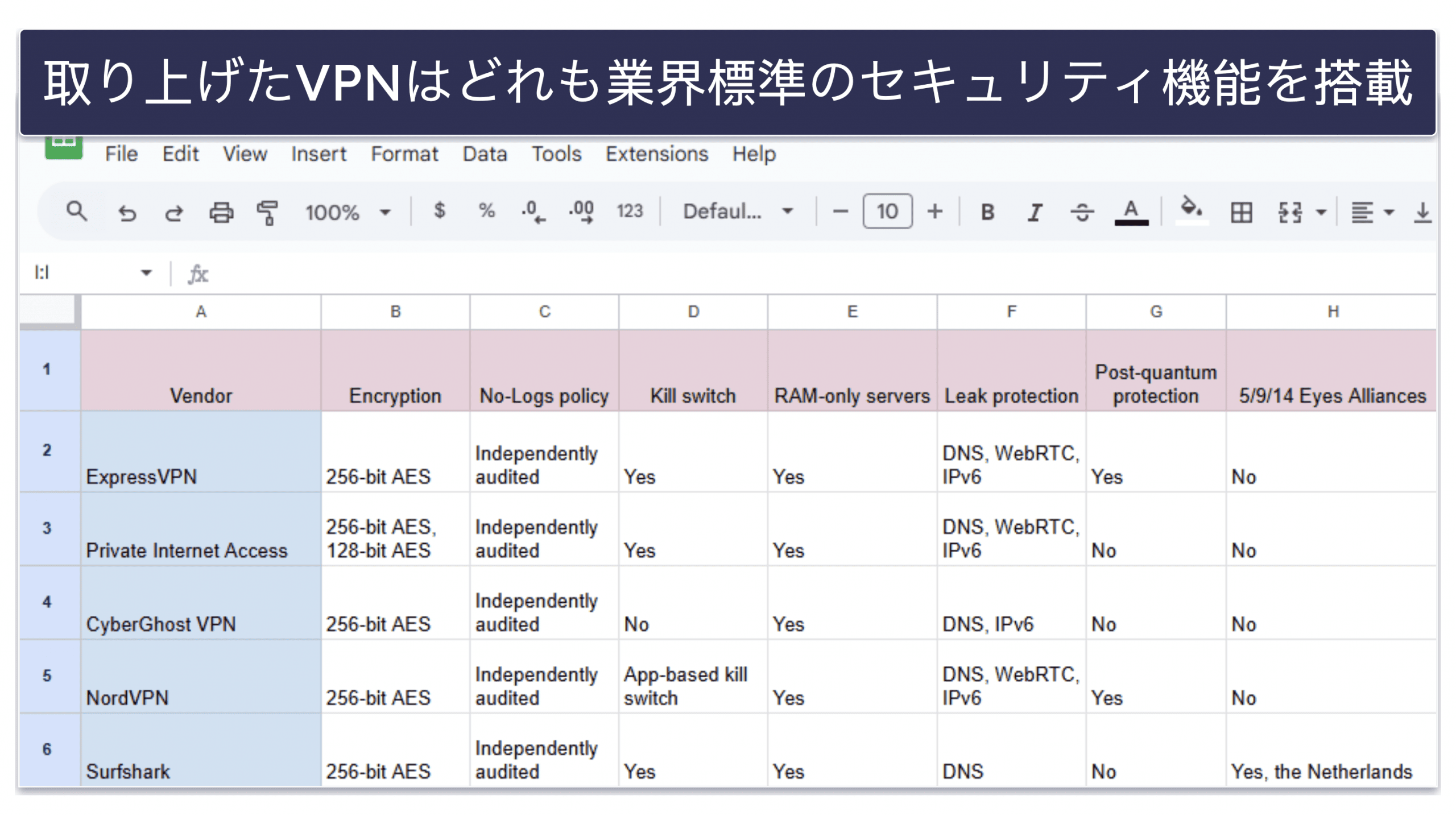The width and height of the screenshot is (1456, 816).
Task: Open the fill color picker
Action: tap(1191, 210)
